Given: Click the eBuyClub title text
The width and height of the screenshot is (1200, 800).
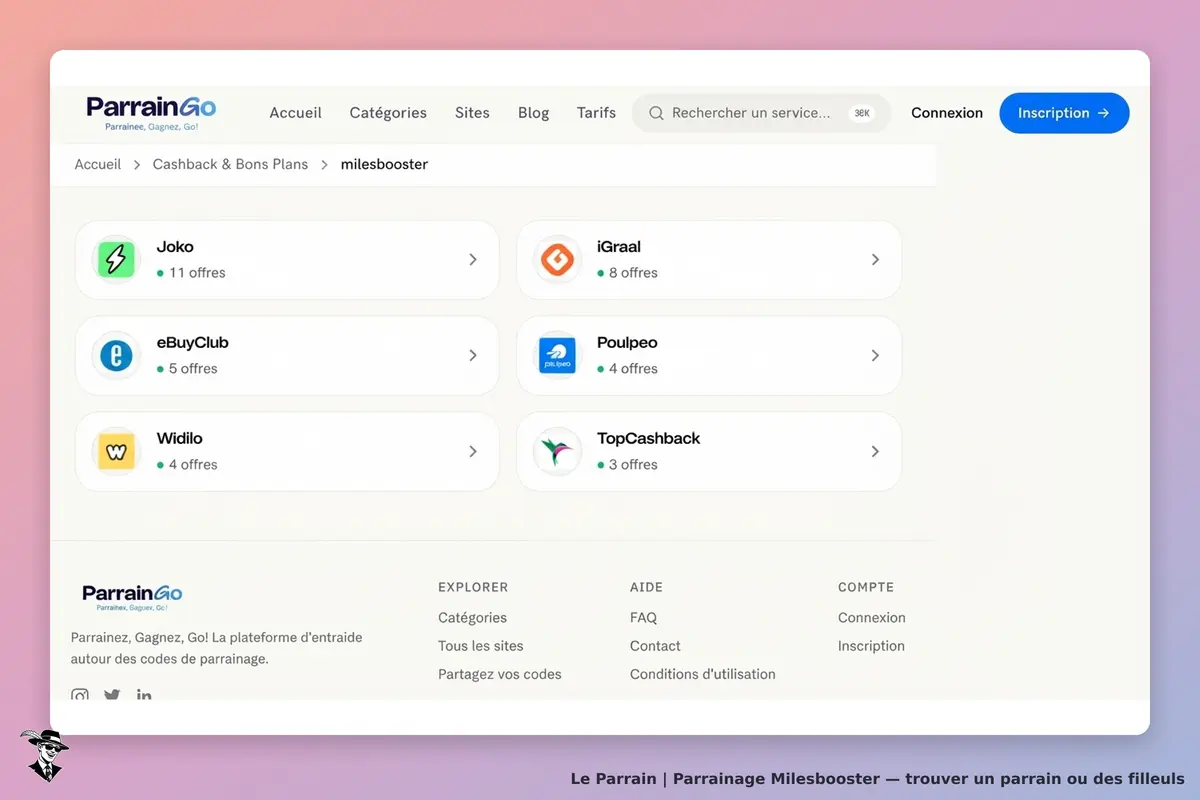Looking at the screenshot, I should (x=193, y=343).
